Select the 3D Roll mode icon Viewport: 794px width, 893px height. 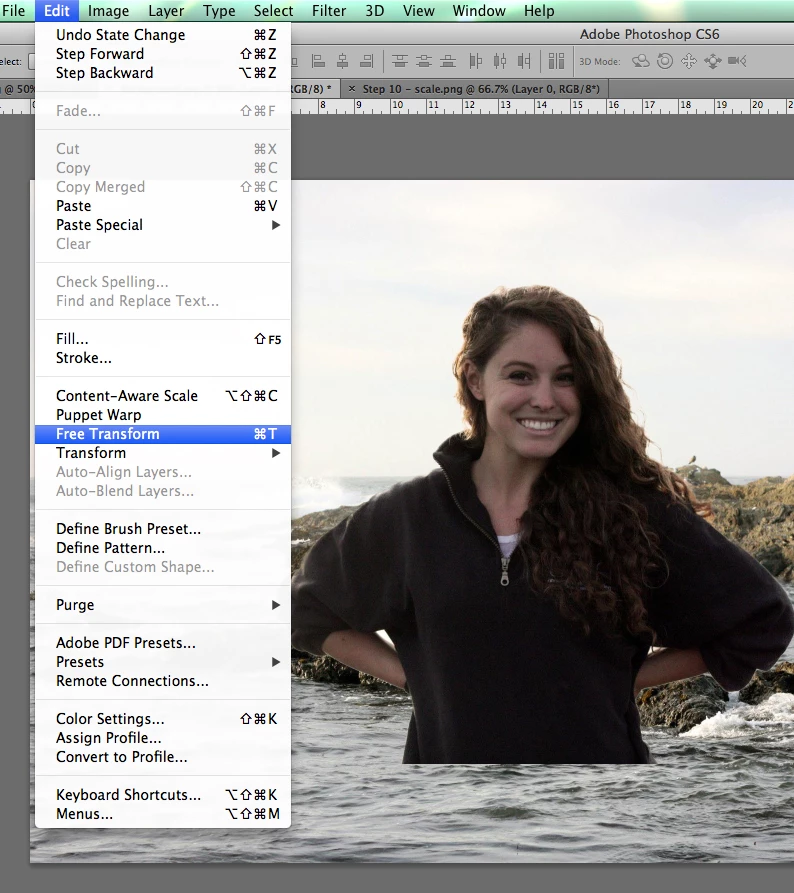[x=665, y=61]
